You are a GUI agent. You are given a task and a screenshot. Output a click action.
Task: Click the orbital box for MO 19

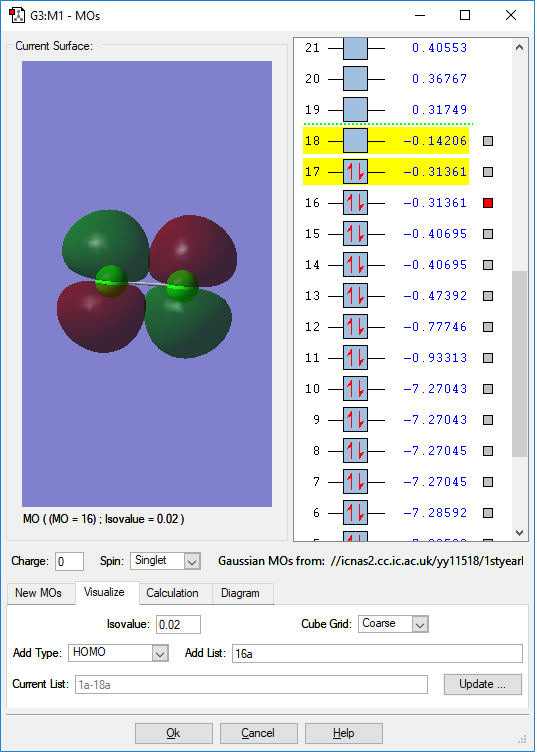pyautogui.click(x=355, y=109)
